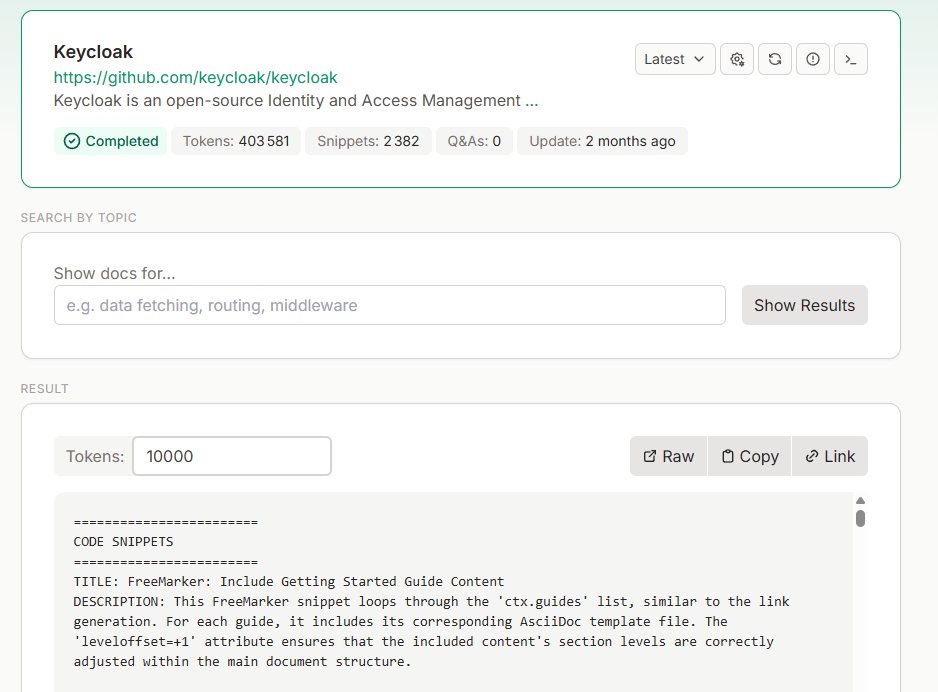
Task: Copy the result with Copy button
Action: (750, 456)
